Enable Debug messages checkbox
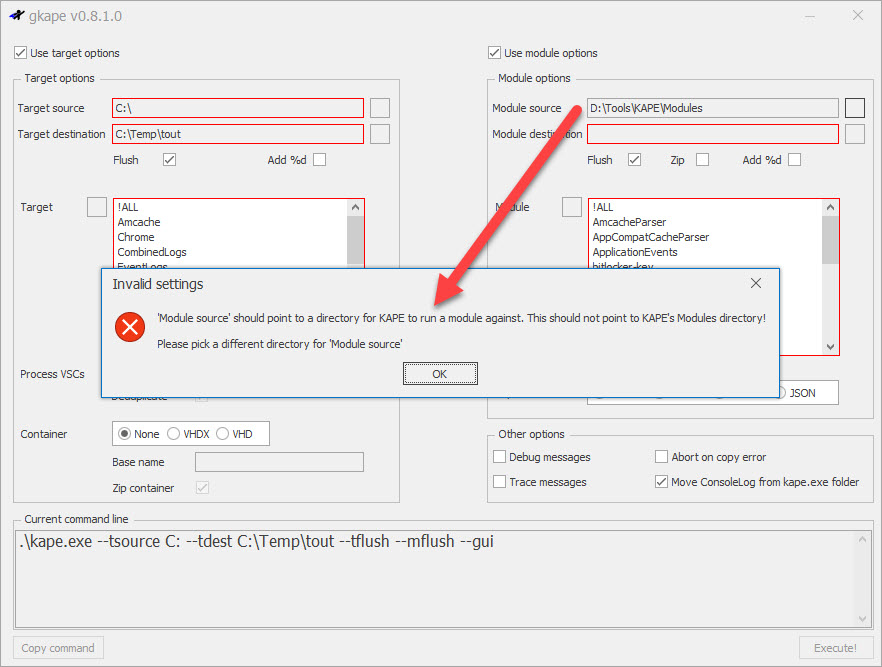Screen dimensions: 882x667 click(500, 456)
